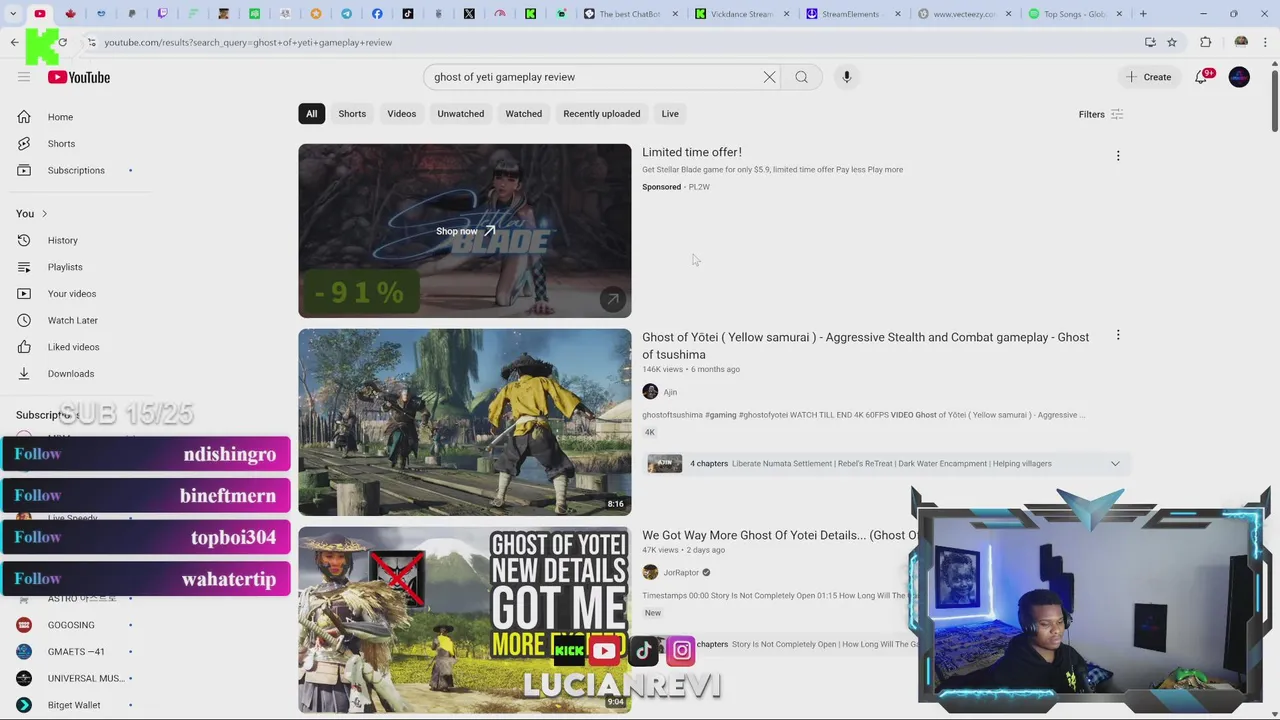
Task: Open Your videos in the sidebar
Action: point(72,294)
